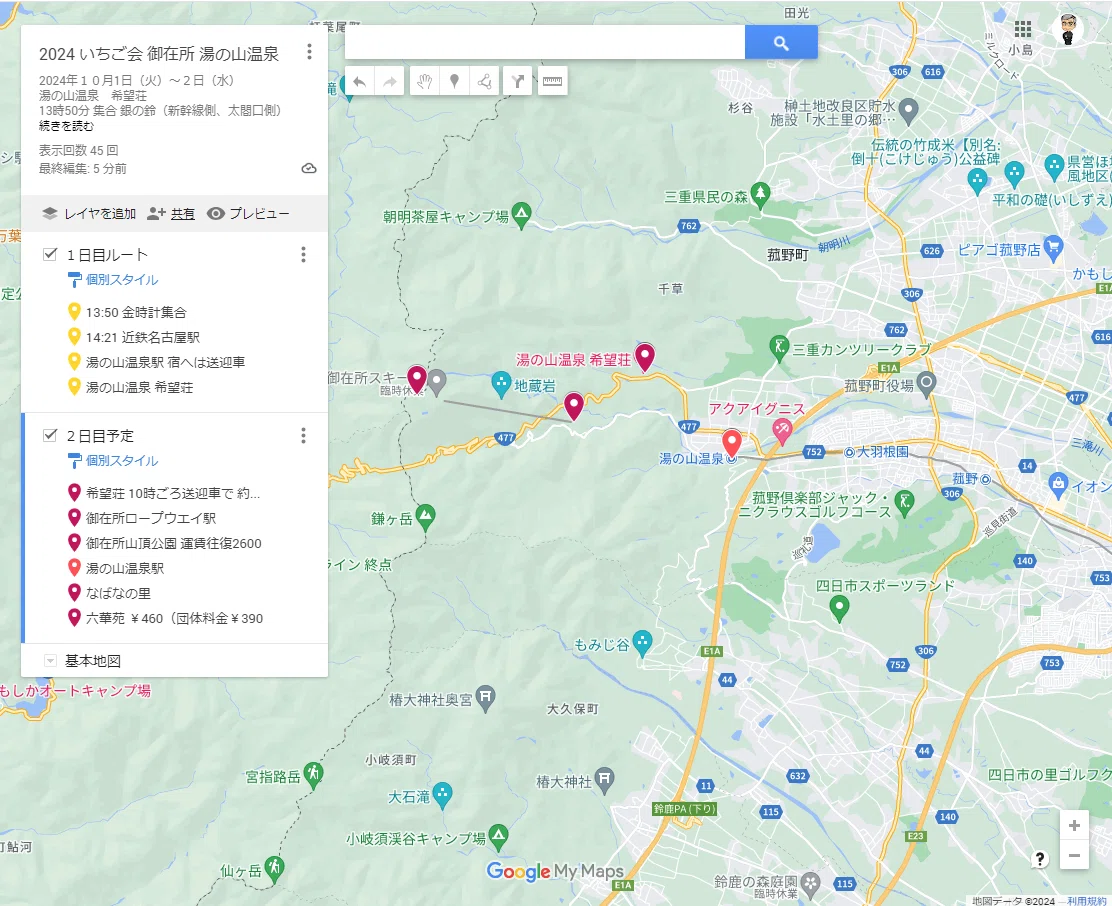Click the cloud saved status icon

308,169
